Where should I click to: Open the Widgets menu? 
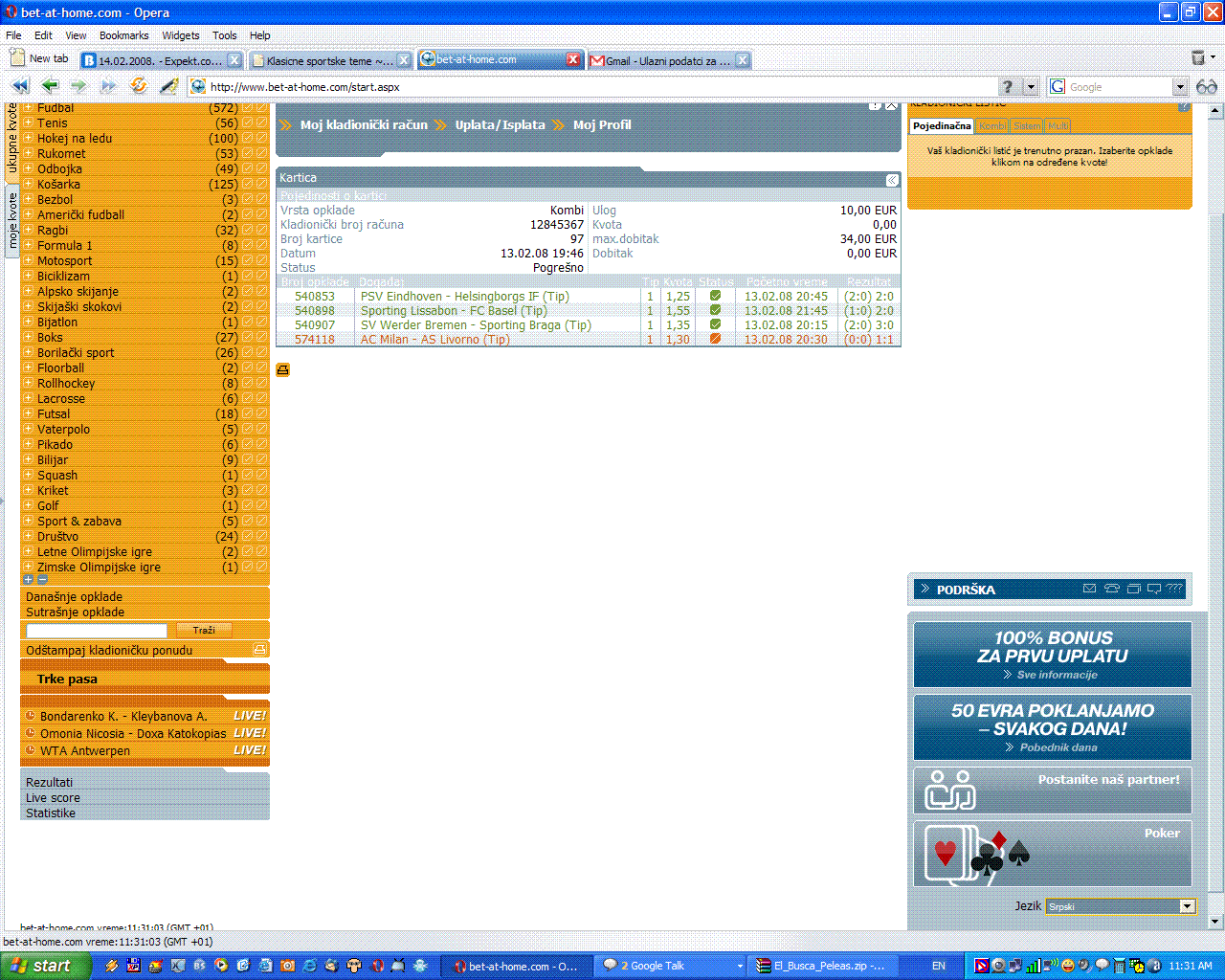tap(181, 35)
